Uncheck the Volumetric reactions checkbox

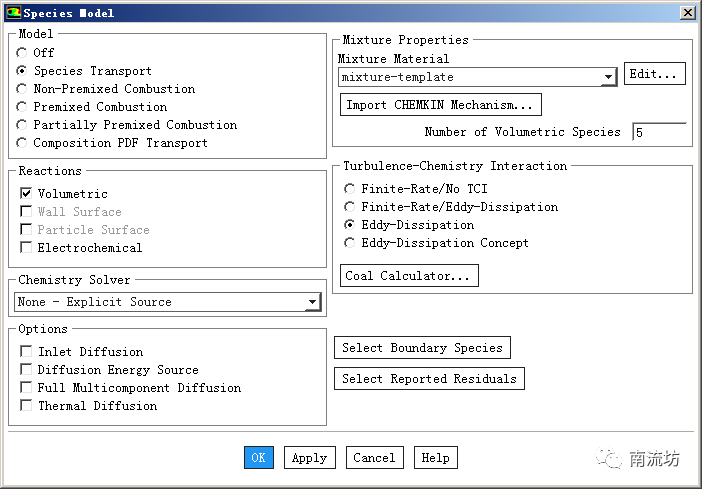(27, 194)
